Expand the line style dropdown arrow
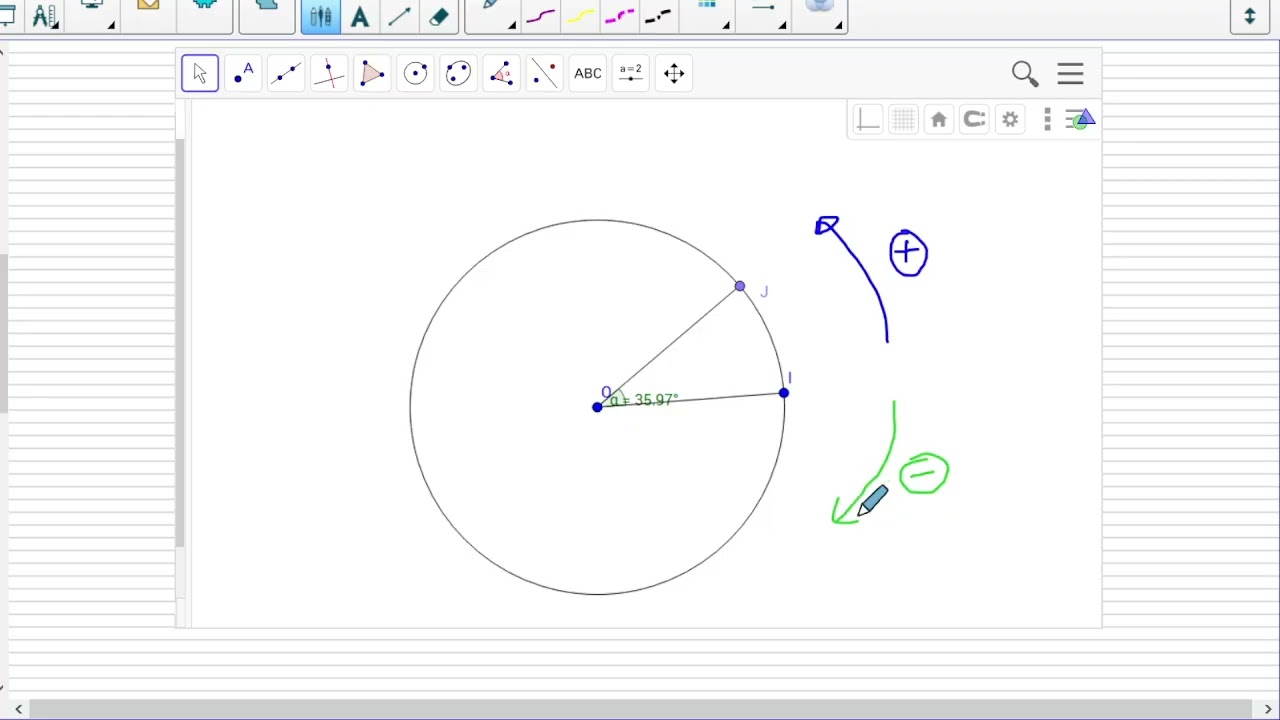 [x=782, y=25]
